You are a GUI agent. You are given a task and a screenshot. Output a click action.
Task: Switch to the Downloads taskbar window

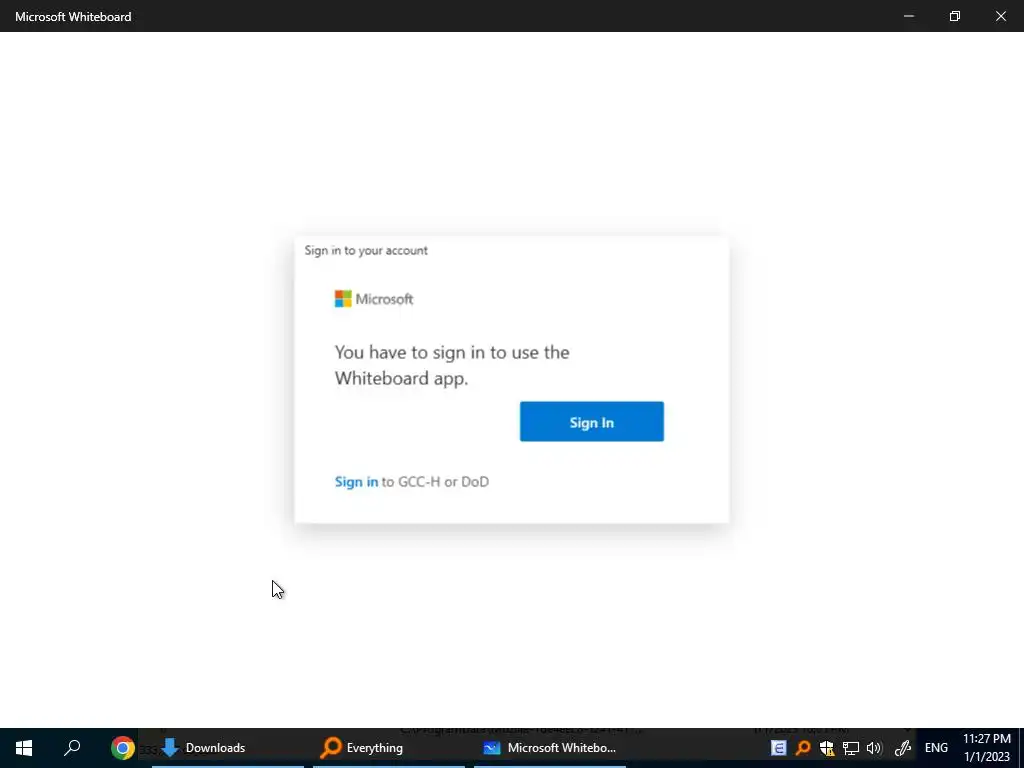click(227, 748)
